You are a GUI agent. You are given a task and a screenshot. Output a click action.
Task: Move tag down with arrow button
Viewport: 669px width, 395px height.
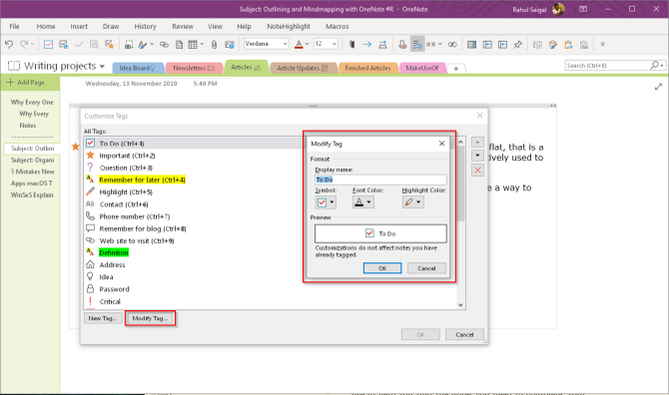477,155
